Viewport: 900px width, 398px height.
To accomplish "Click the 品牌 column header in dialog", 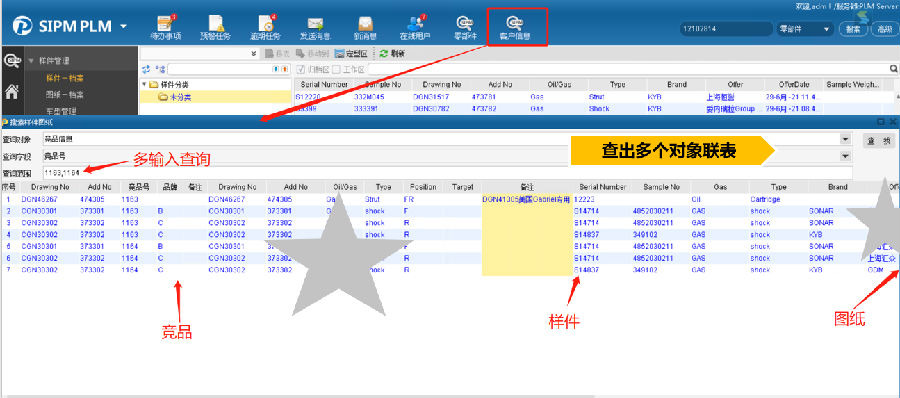I will (x=169, y=187).
